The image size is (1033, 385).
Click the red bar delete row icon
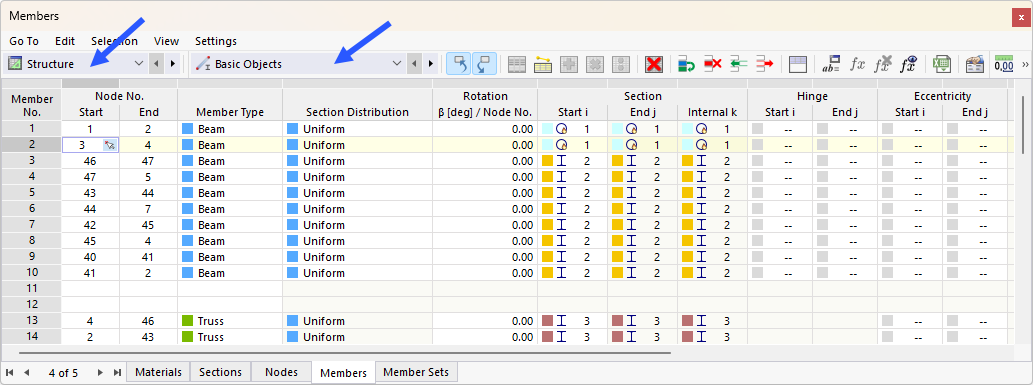(713, 64)
